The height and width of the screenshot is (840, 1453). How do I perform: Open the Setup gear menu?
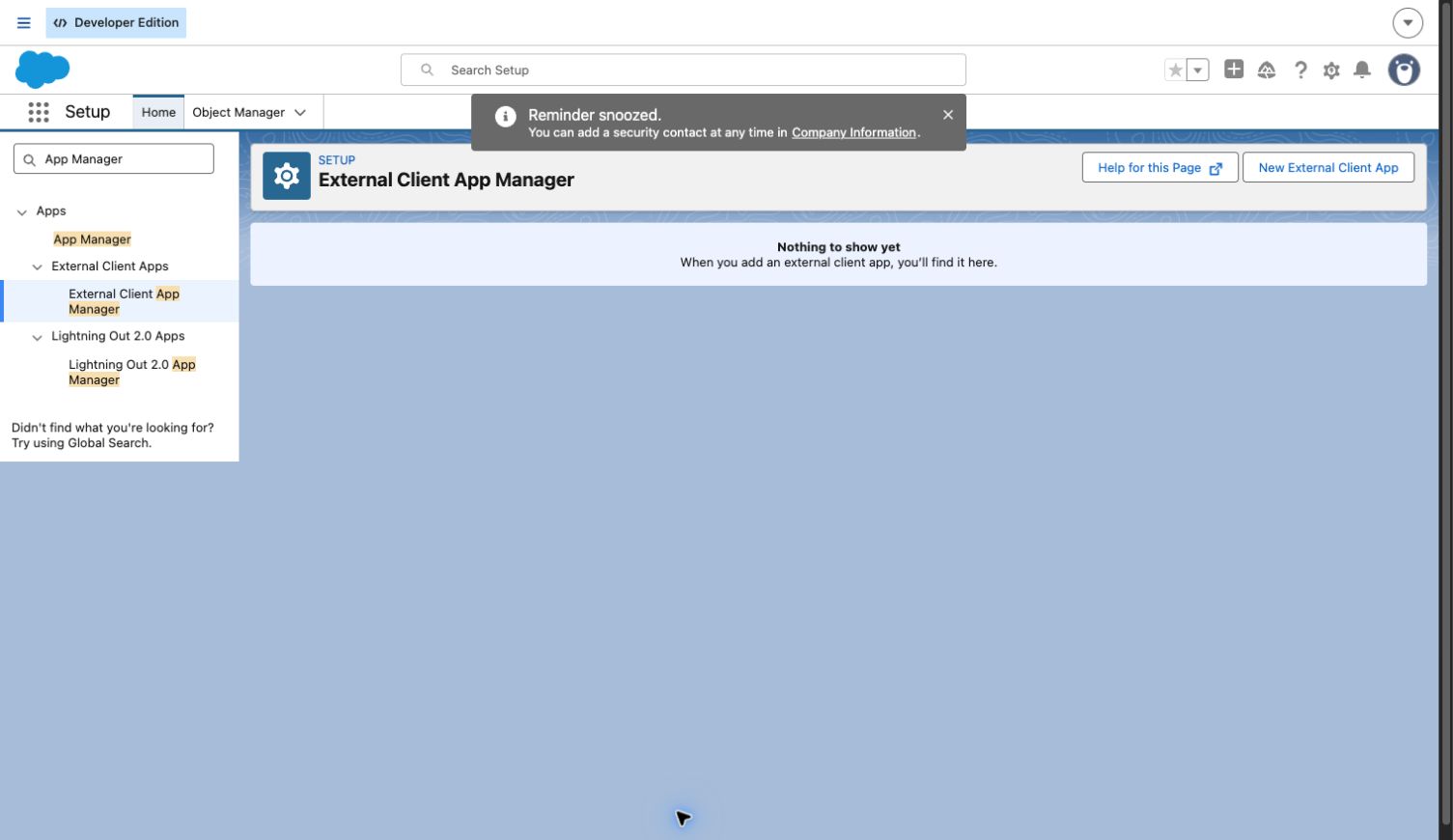(x=1331, y=70)
